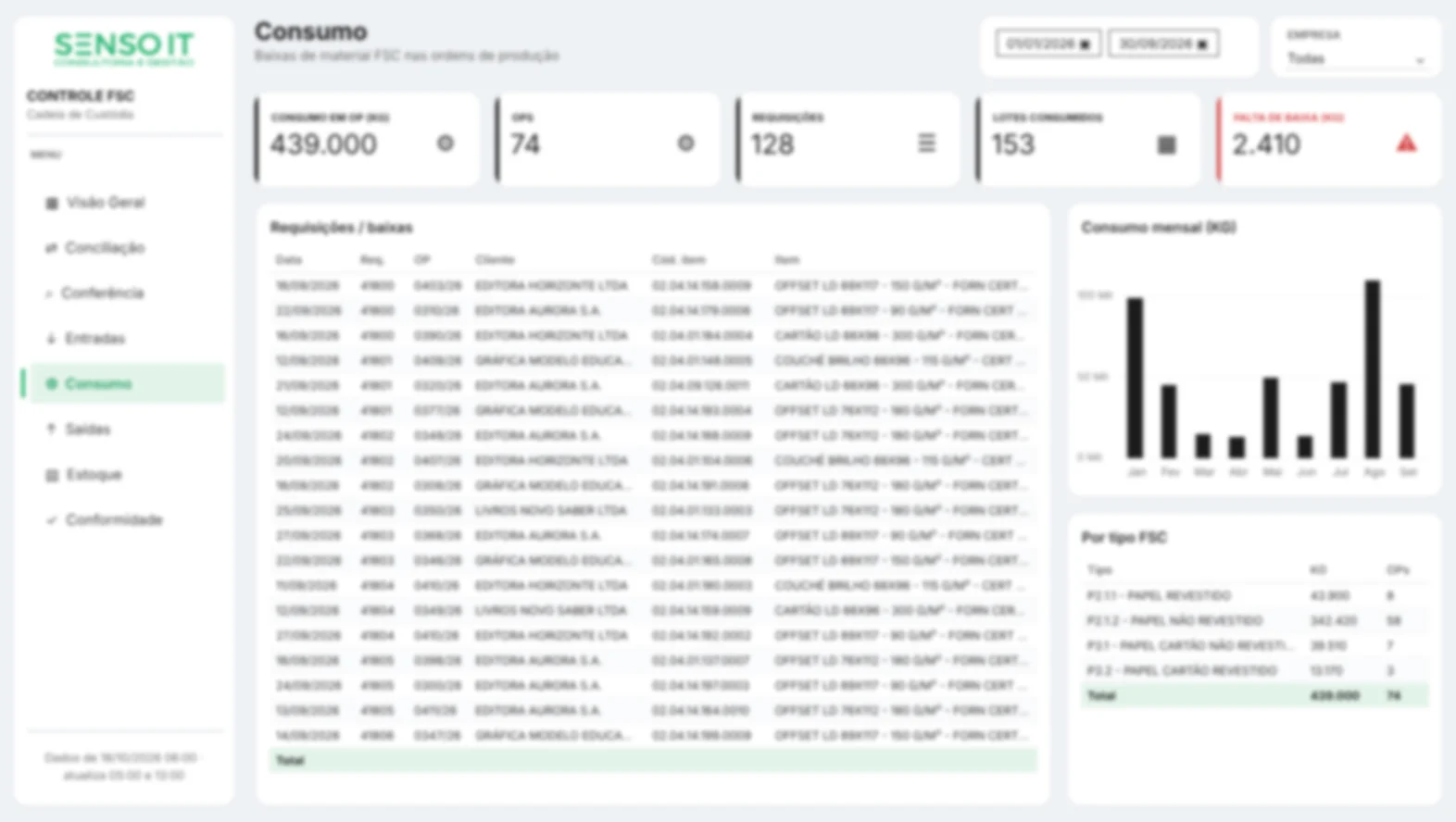Click the Requisições / baixas table title
The image size is (1456, 822).
pos(342,228)
